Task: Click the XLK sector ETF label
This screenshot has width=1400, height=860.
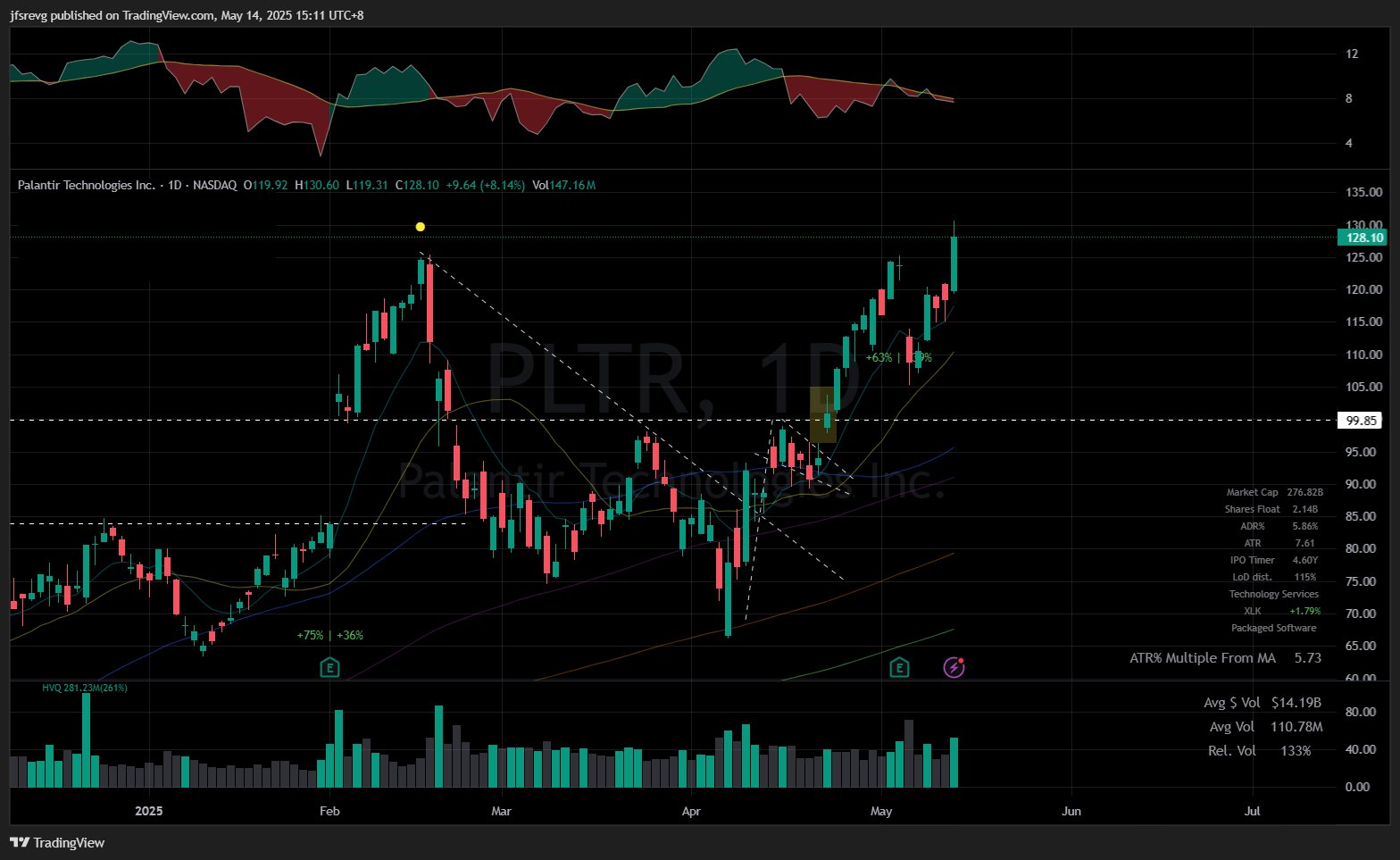Action: point(1253,611)
